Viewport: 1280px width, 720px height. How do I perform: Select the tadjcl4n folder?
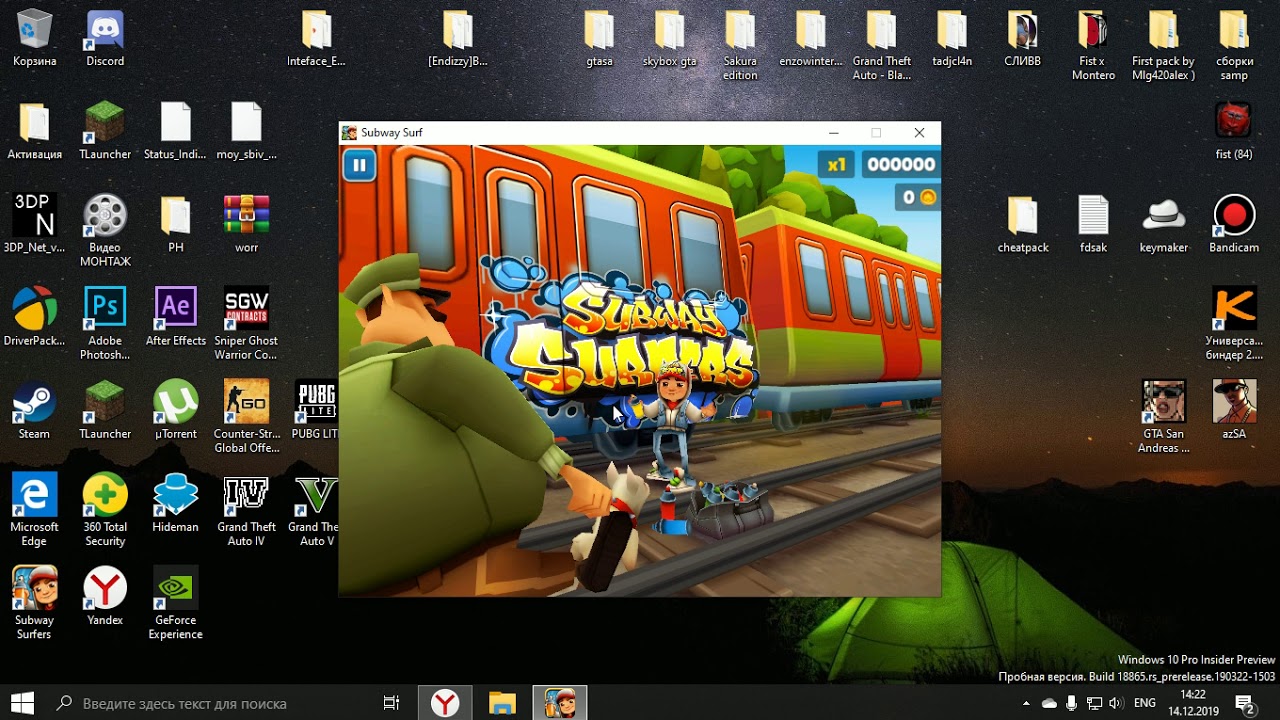coord(952,39)
